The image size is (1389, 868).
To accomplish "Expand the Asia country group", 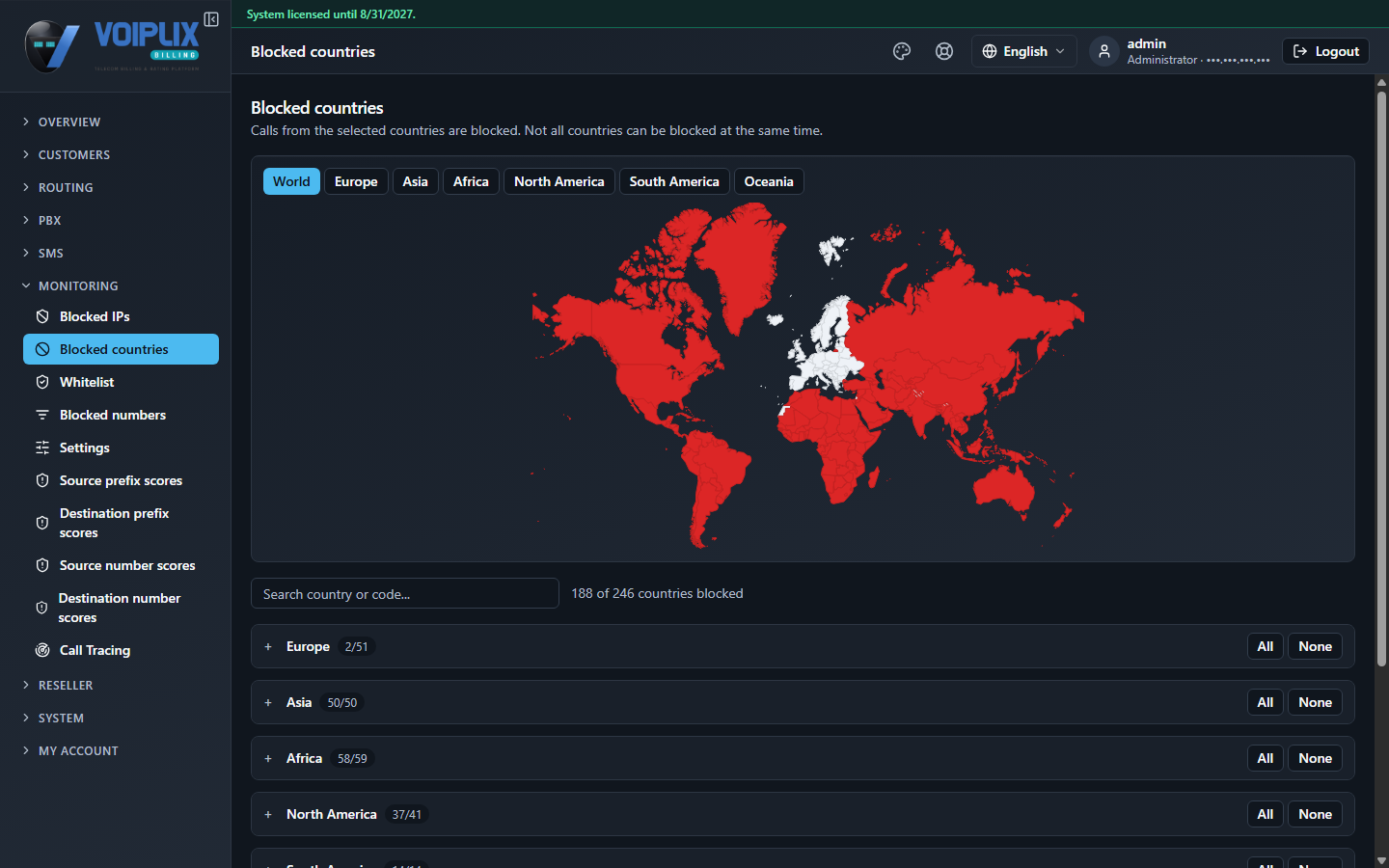I will pos(268,703).
